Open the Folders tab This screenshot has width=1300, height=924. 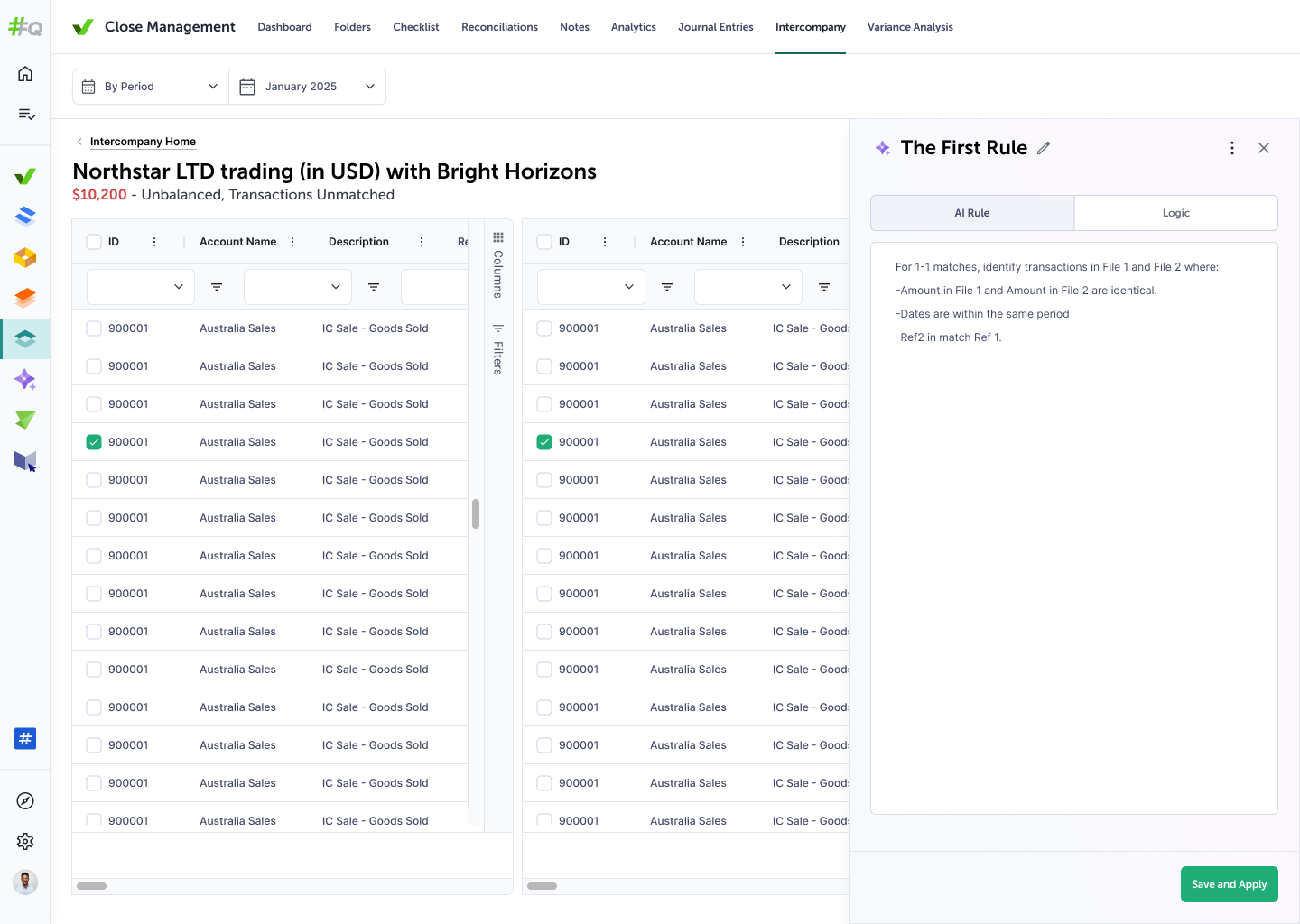pyautogui.click(x=352, y=27)
